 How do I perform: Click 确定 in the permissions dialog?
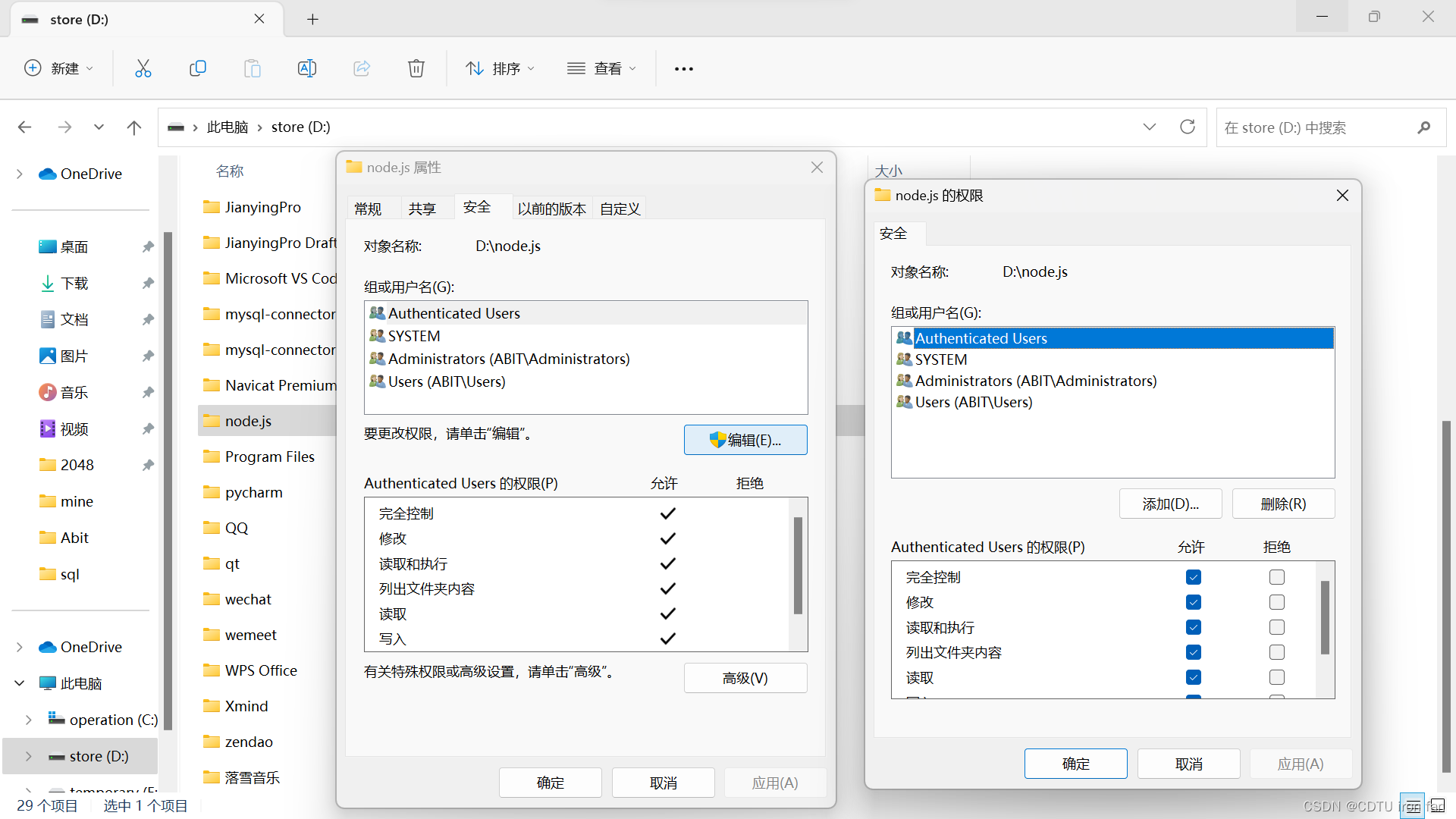coord(1076,764)
